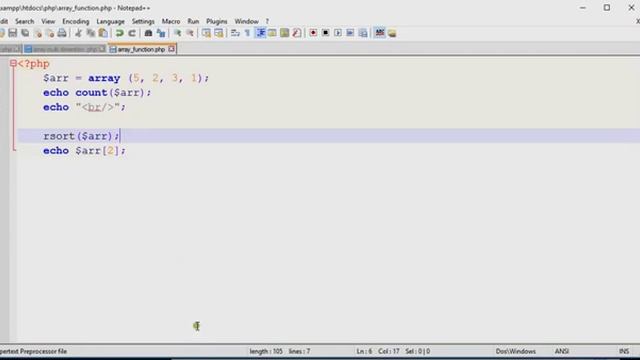The image size is (640, 360).
Task: Toggle the highlighted indent guide icon
Action: [260, 33]
